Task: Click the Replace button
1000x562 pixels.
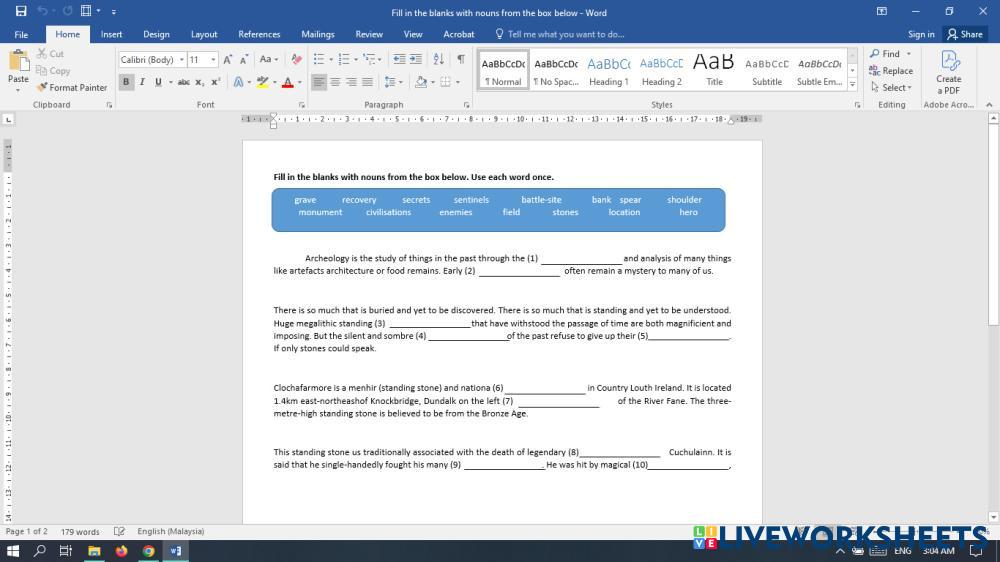Action: [x=891, y=71]
